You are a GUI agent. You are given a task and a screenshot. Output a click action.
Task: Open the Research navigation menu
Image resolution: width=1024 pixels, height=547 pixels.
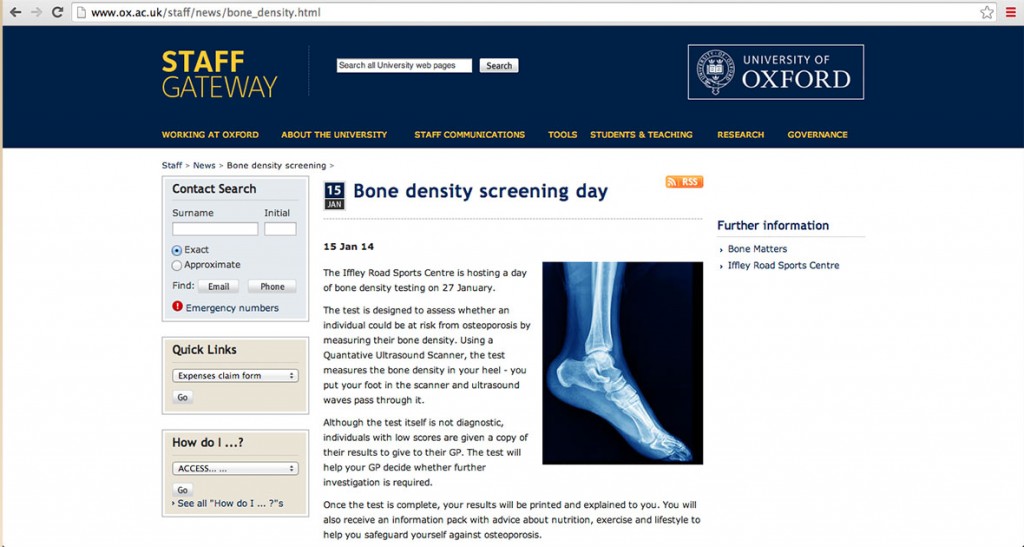pos(740,135)
